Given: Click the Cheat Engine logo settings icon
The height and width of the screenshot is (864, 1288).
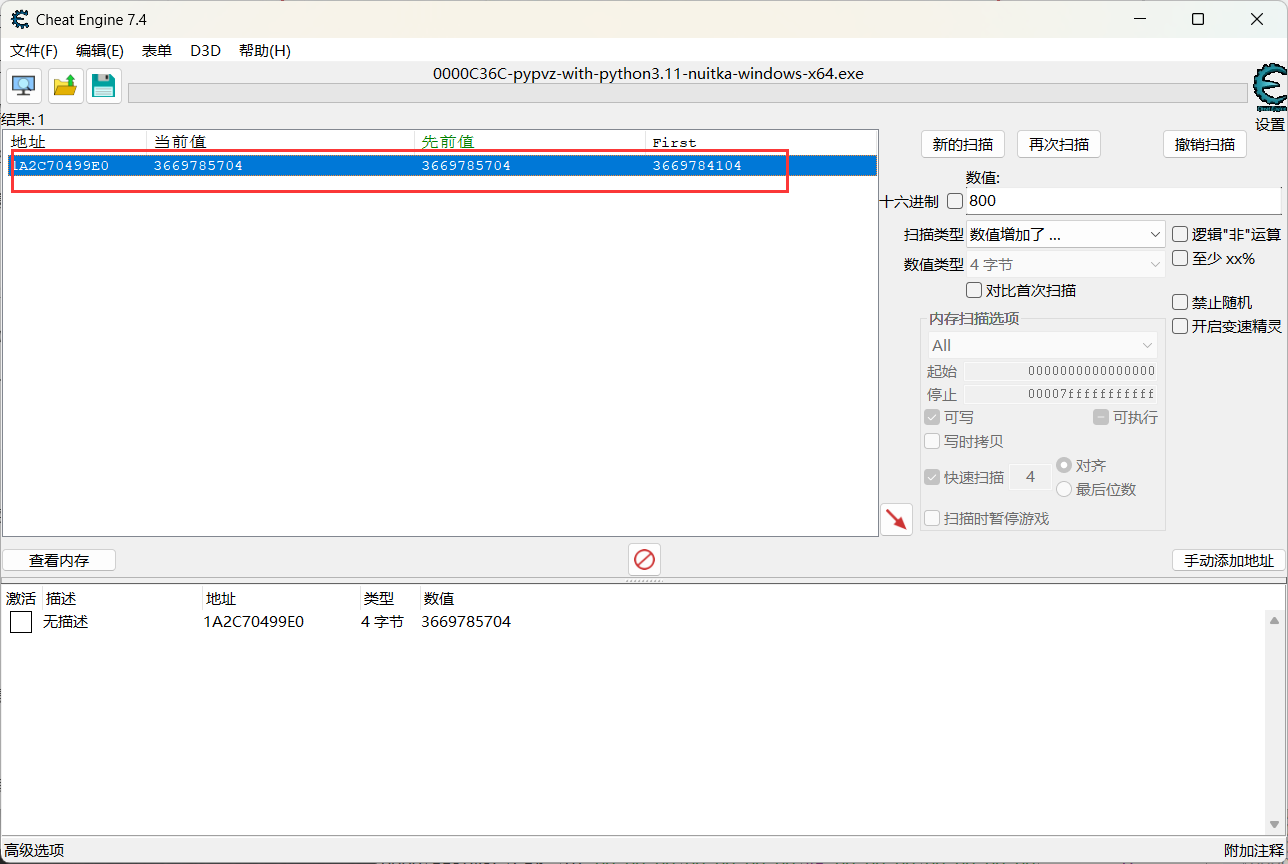Looking at the screenshot, I should click(1269, 88).
